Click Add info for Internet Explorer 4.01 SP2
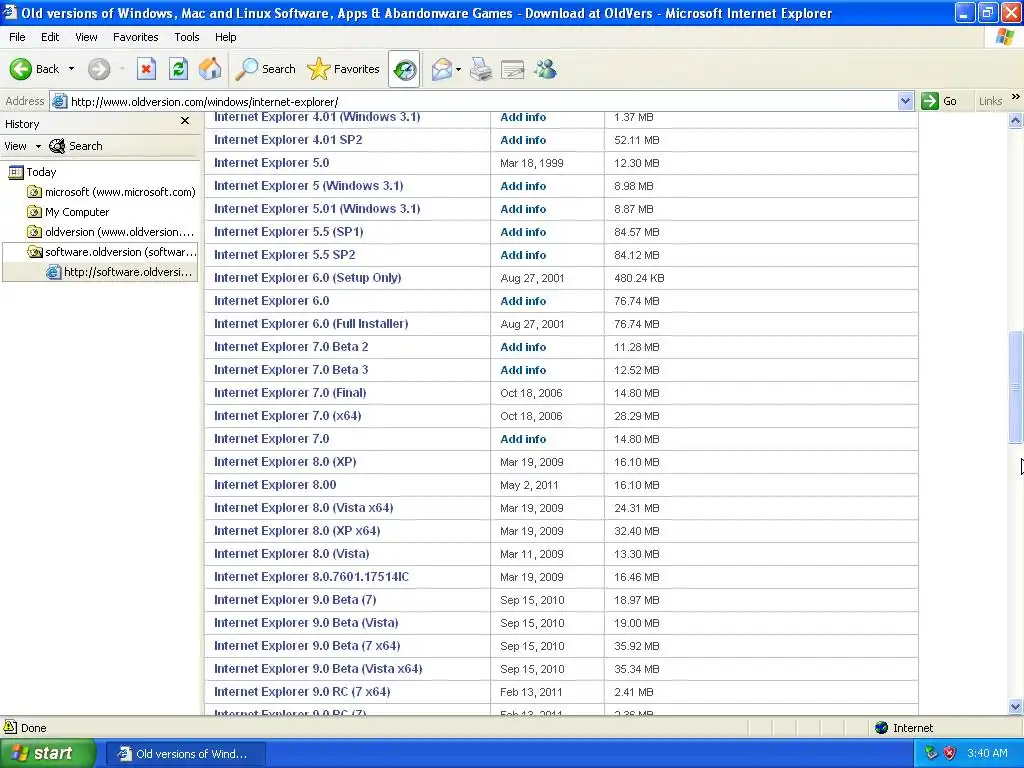Screen dimensions: 1024x768 523,140
